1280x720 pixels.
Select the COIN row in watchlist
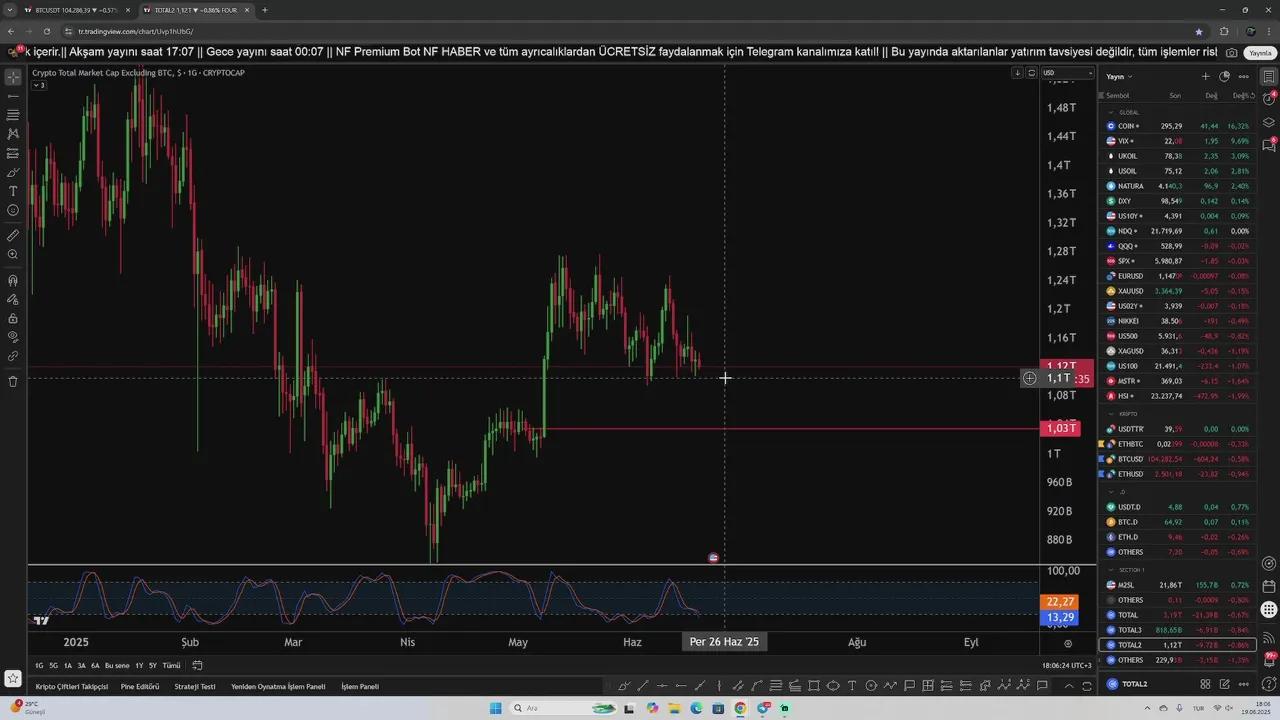click(1179, 126)
